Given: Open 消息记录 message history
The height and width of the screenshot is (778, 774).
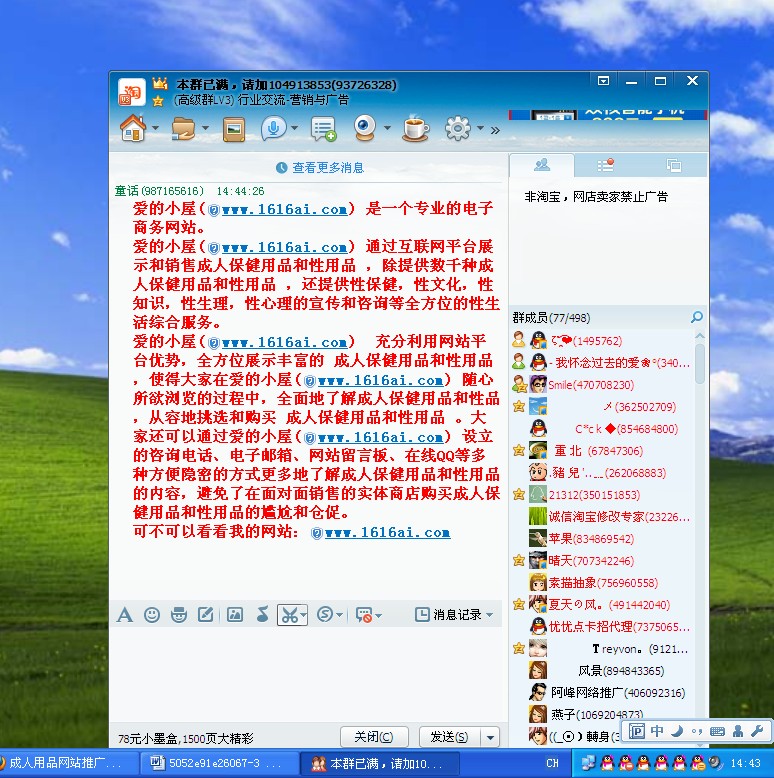Looking at the screenshot, I should (453, 615).
